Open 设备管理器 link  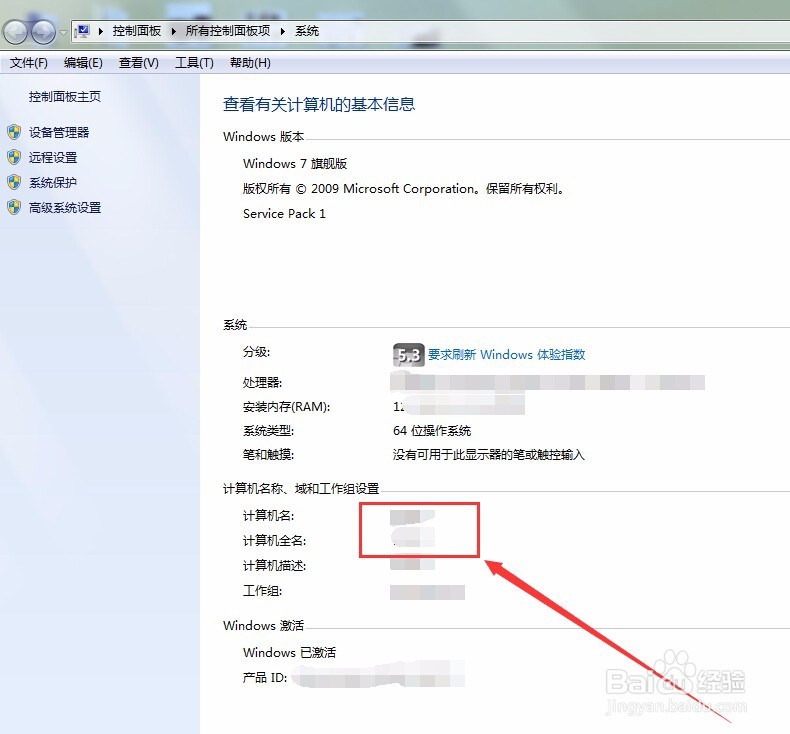[x=59, y=132]
